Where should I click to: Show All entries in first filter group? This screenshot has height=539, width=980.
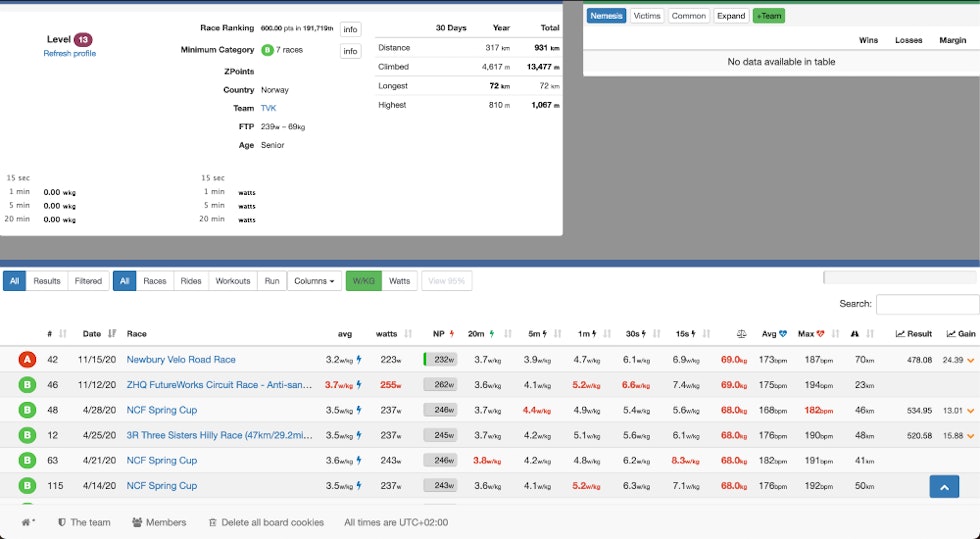[14, 281]
